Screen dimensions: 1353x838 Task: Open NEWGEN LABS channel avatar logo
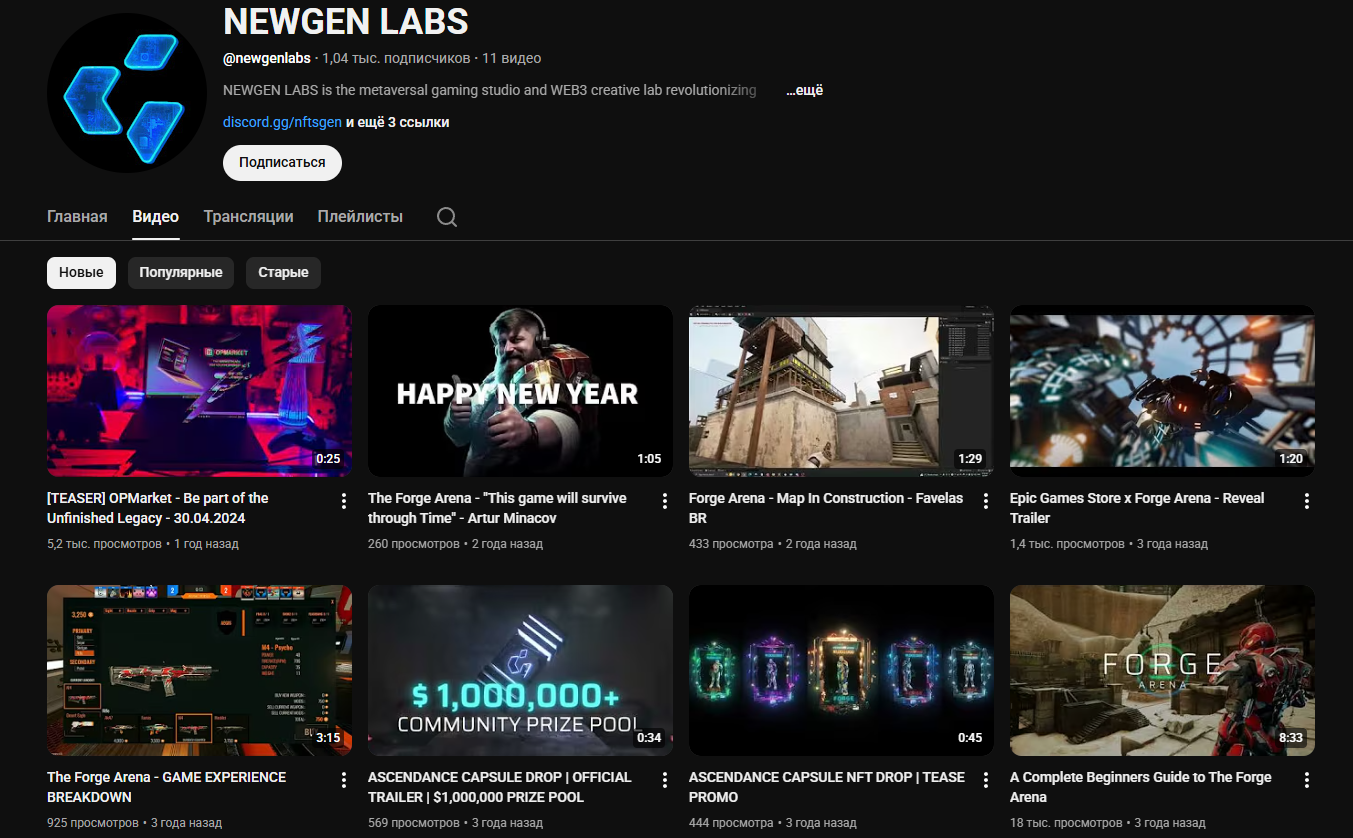(126, 93)
